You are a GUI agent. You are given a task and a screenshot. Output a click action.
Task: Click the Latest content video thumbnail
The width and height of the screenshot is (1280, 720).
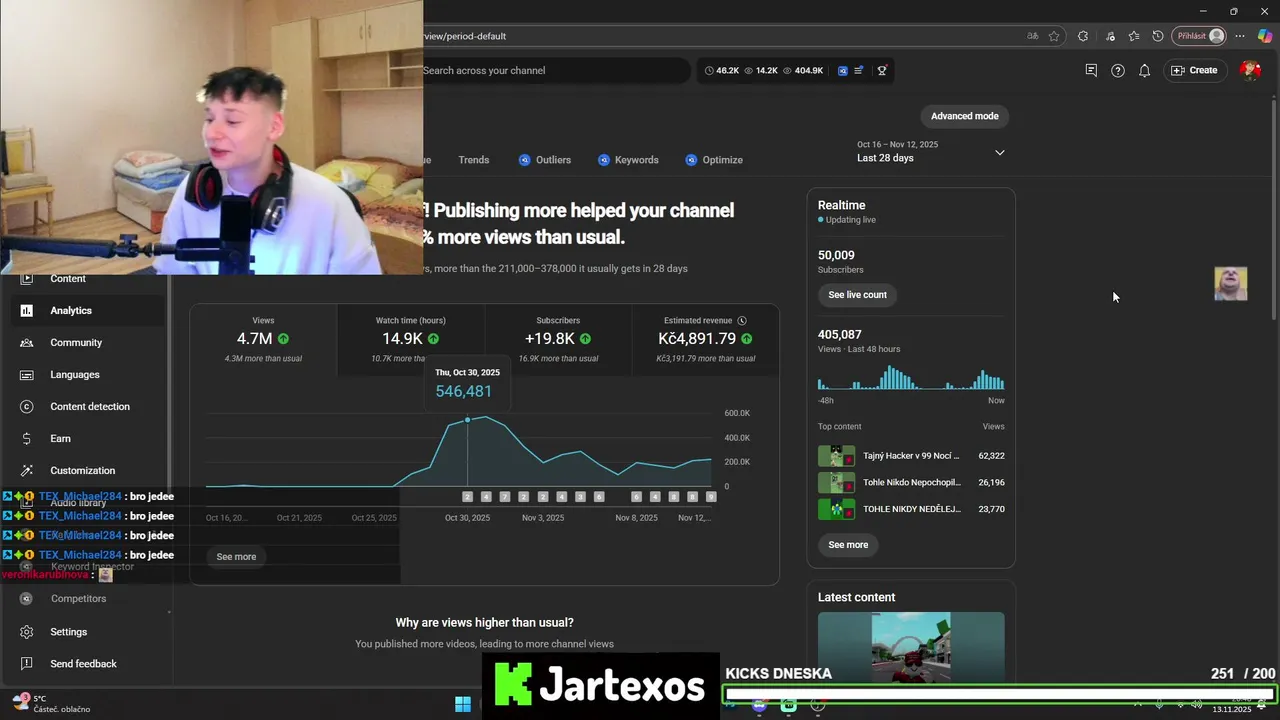pos(911,646)
